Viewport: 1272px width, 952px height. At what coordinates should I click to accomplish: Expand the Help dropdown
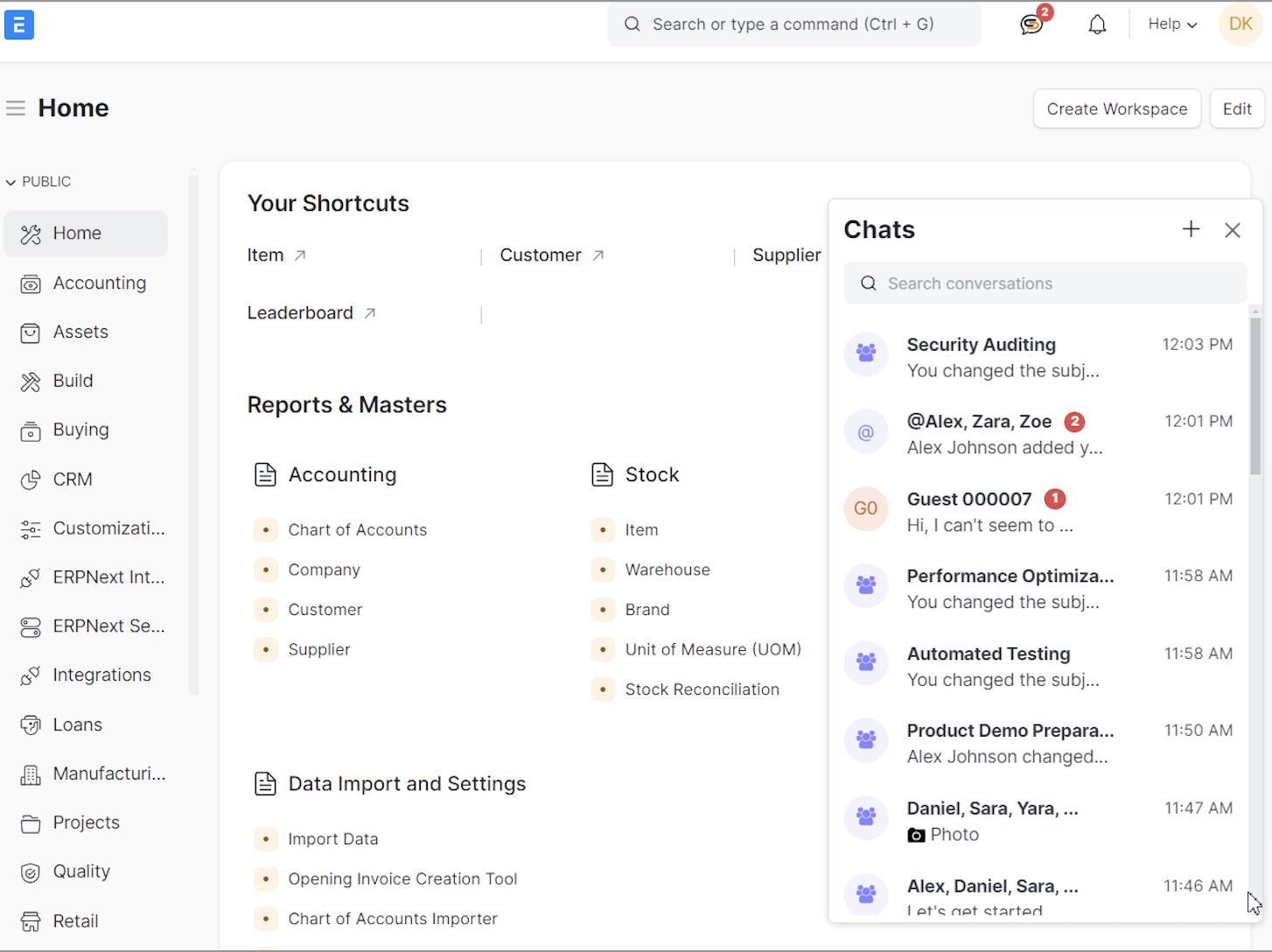(x=1172, y=24)
